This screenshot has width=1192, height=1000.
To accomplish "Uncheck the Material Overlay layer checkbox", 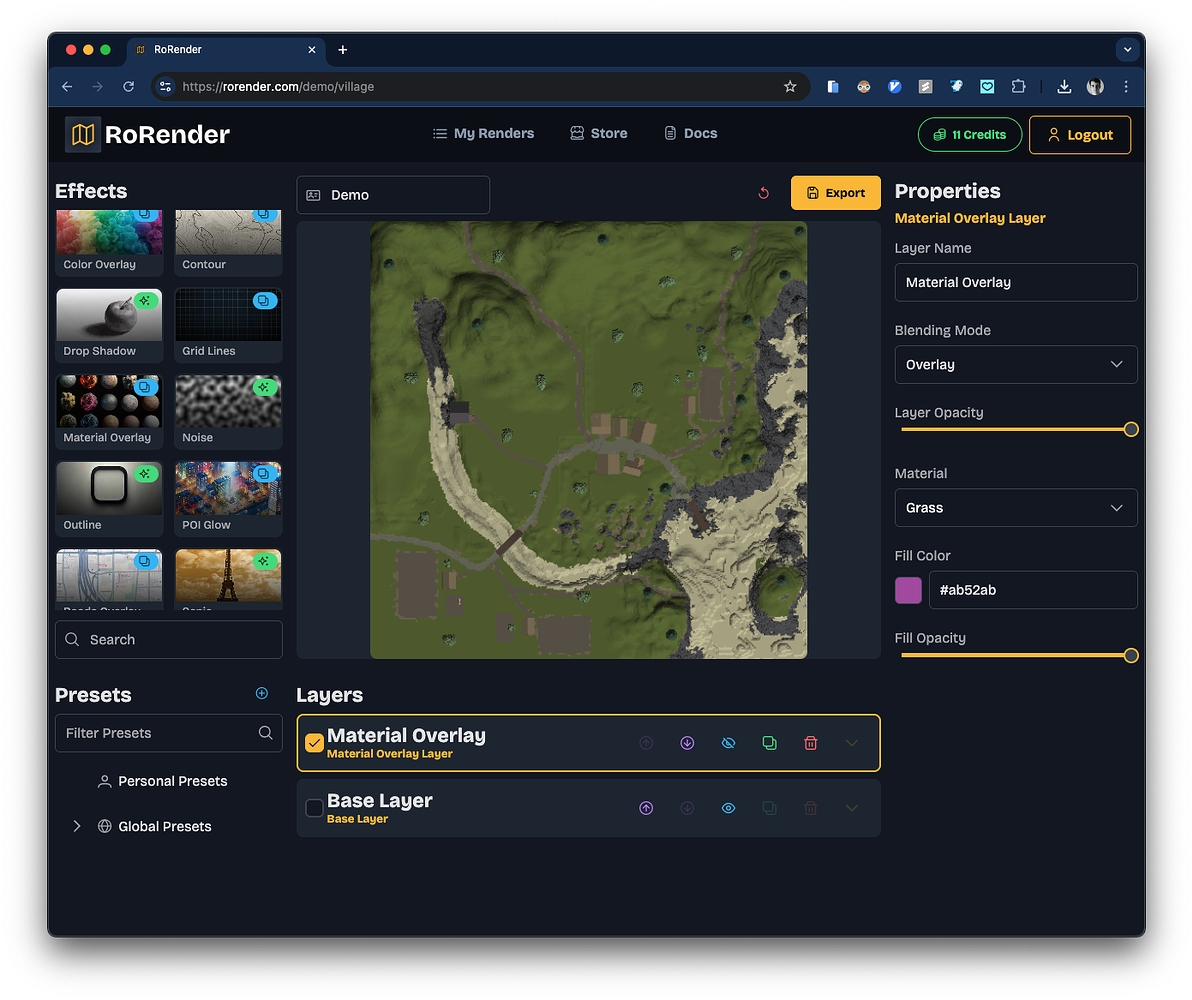I will [x=314, y=742].
